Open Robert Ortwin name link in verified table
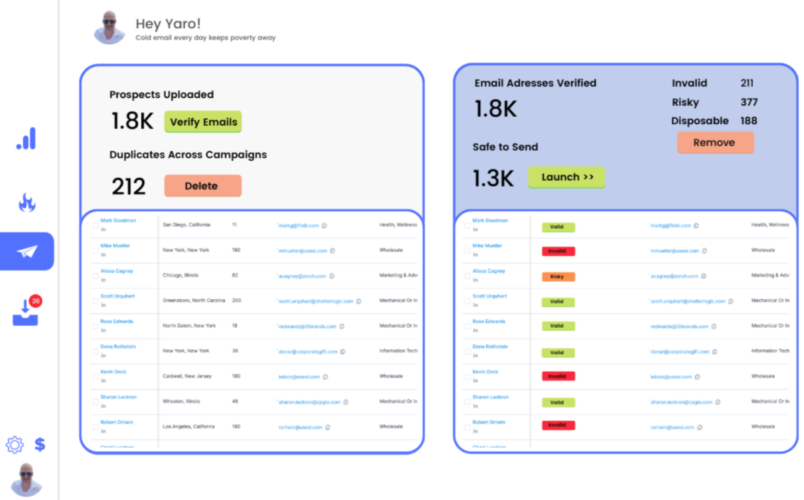This screenshot has width=804, height=500. click(x=489, y=422)
